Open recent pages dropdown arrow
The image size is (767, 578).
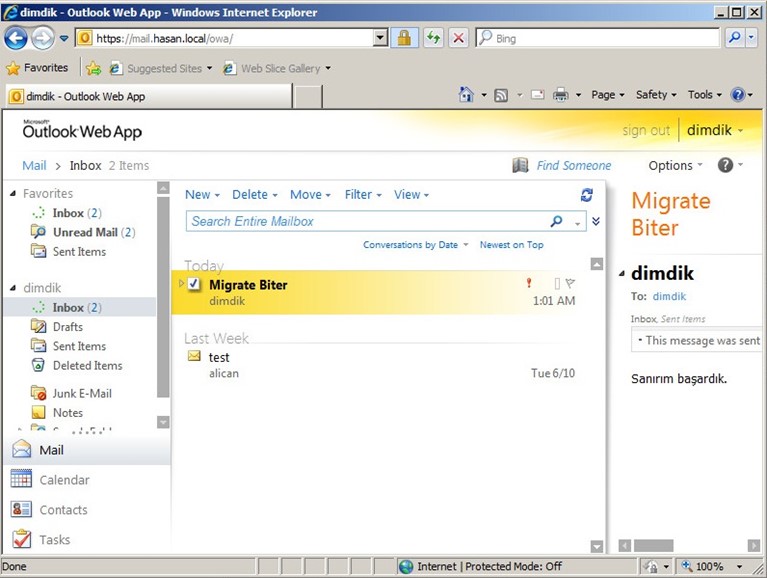click(64, 38)
